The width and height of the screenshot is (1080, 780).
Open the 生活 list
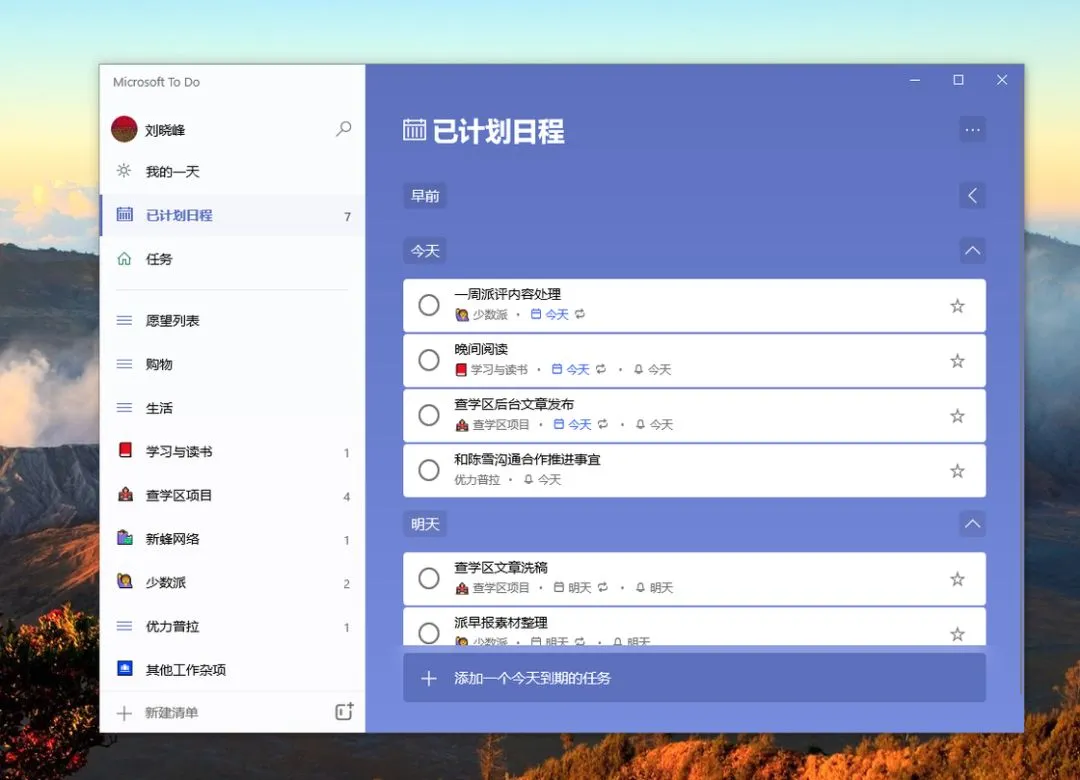[x=232, y=408]
